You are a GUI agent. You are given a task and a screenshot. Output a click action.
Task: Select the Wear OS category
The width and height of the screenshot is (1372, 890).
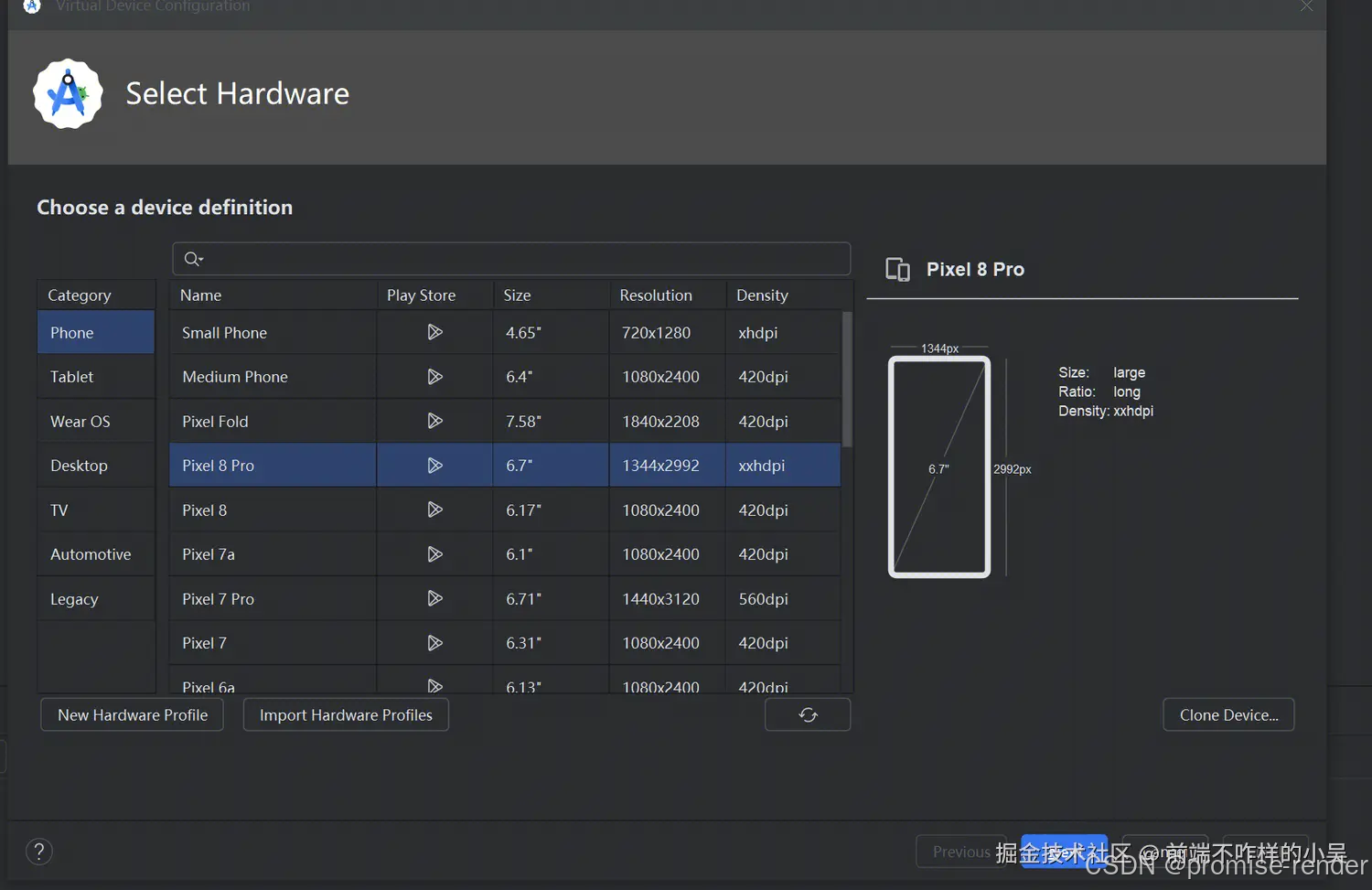point(96,421)
